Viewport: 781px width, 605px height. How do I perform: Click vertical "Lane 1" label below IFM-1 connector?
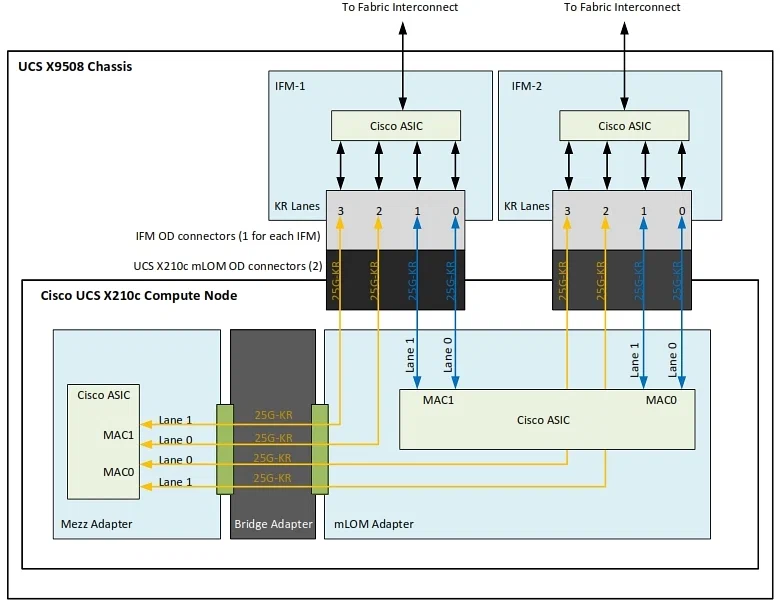coord(410,355)
